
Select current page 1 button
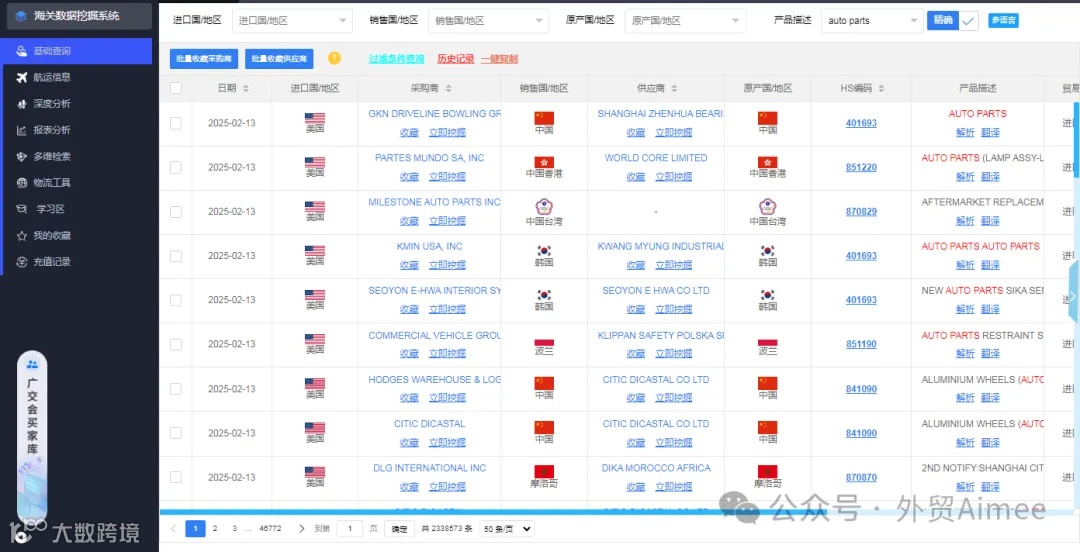(x=196, y=529)
